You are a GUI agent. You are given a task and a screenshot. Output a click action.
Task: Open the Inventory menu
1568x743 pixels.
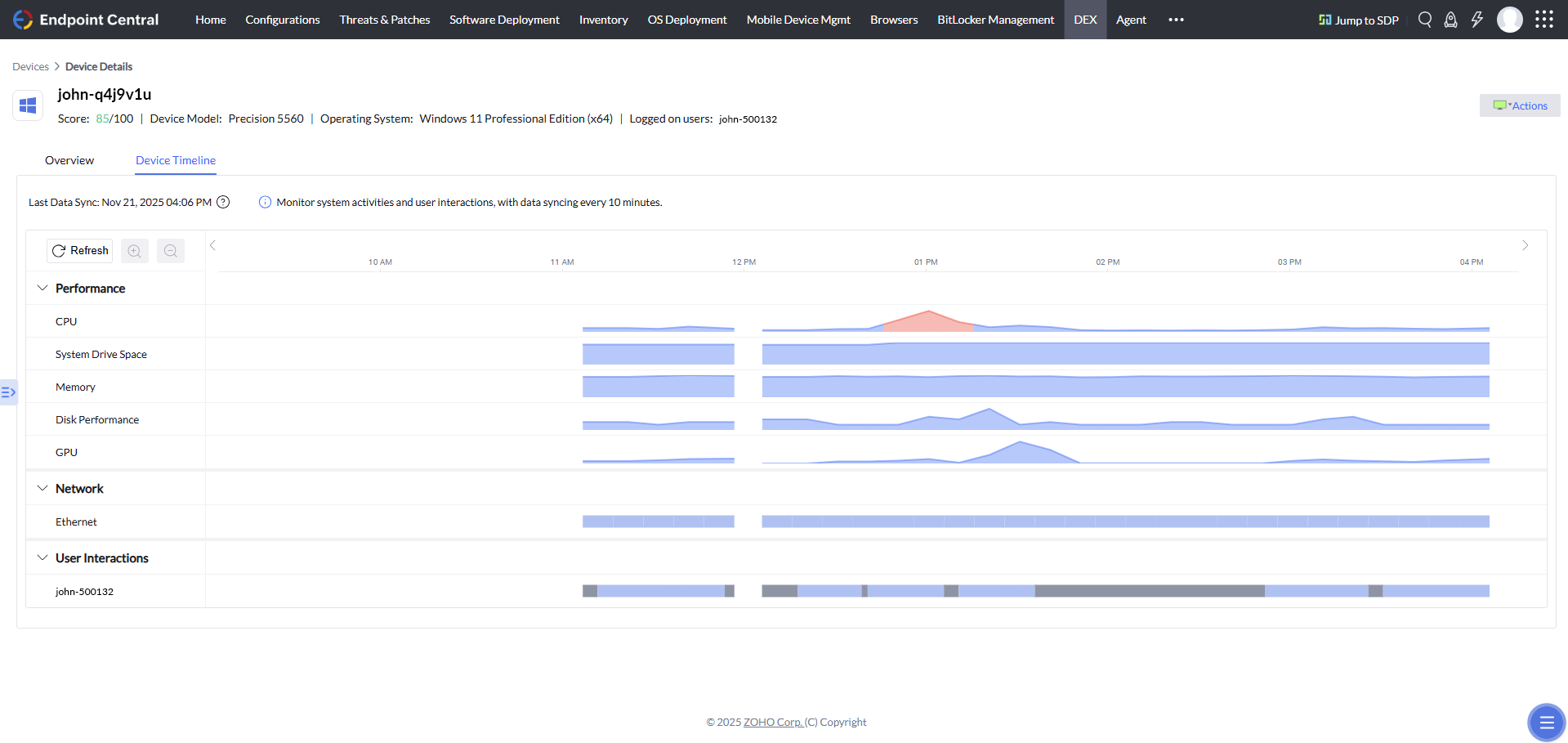tap(604, 20)
